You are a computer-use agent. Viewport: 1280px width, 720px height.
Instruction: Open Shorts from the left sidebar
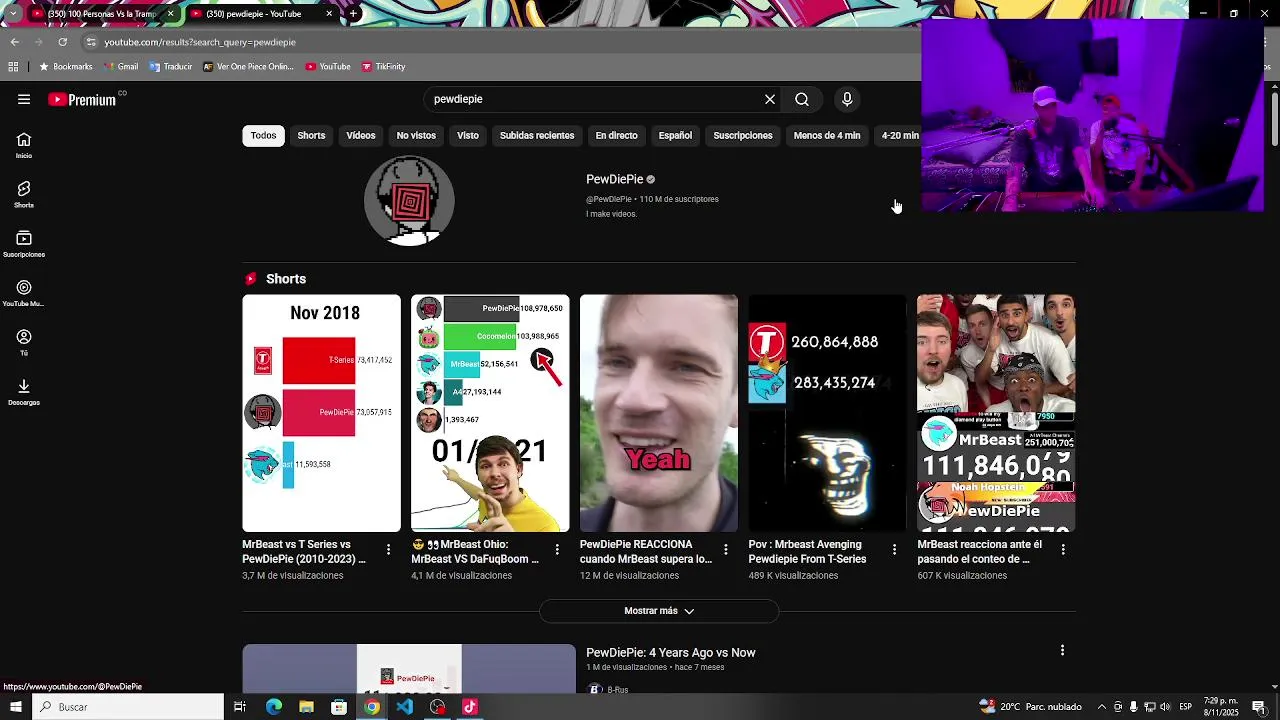point(24,194)
